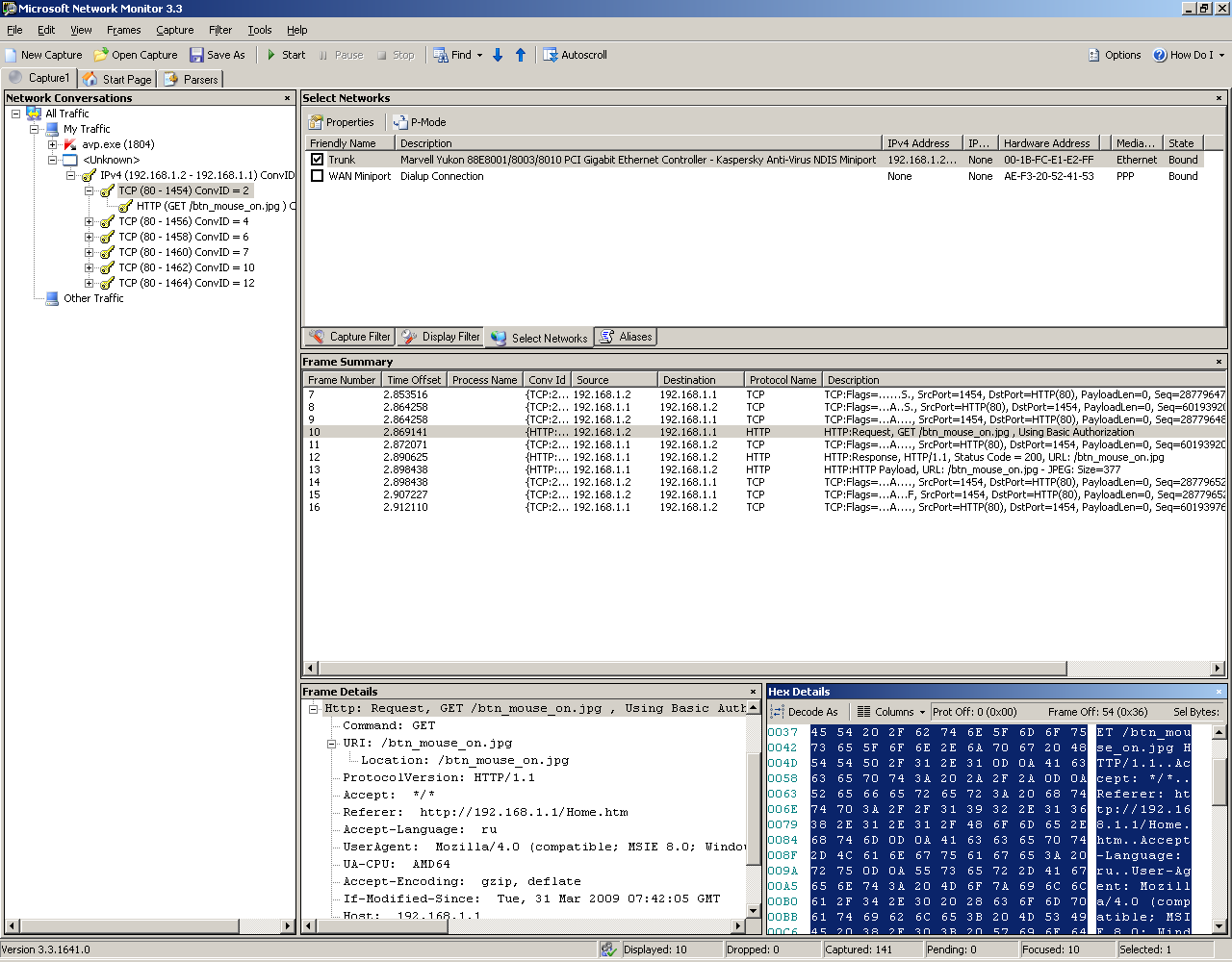This screenshot has width=1232, height=962.
Task: Expand TCP (80 - 1458) ConvID = 6
Action: click(90, 237)
